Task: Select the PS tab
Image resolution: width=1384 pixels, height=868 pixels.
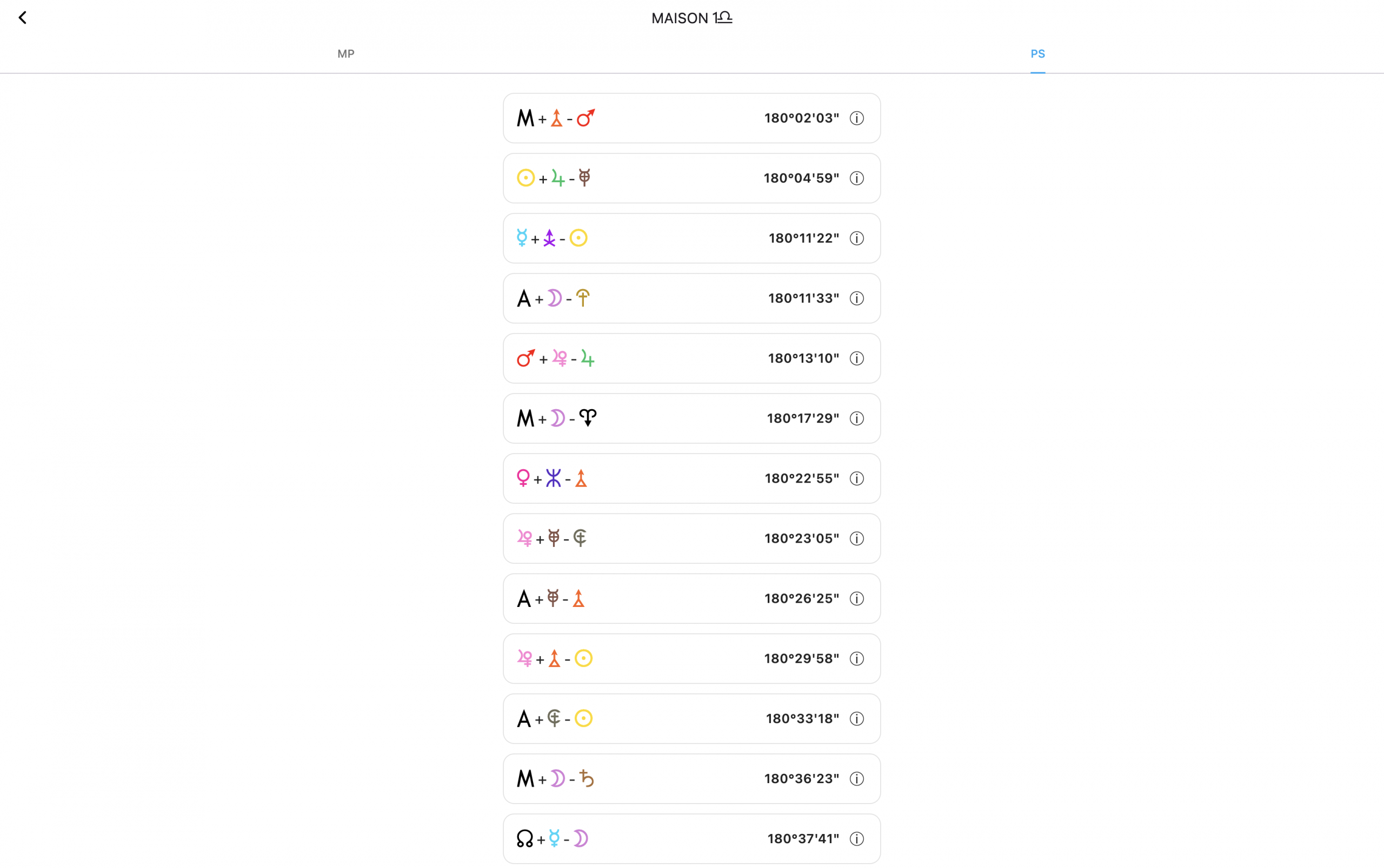Action: (1037, 54)
